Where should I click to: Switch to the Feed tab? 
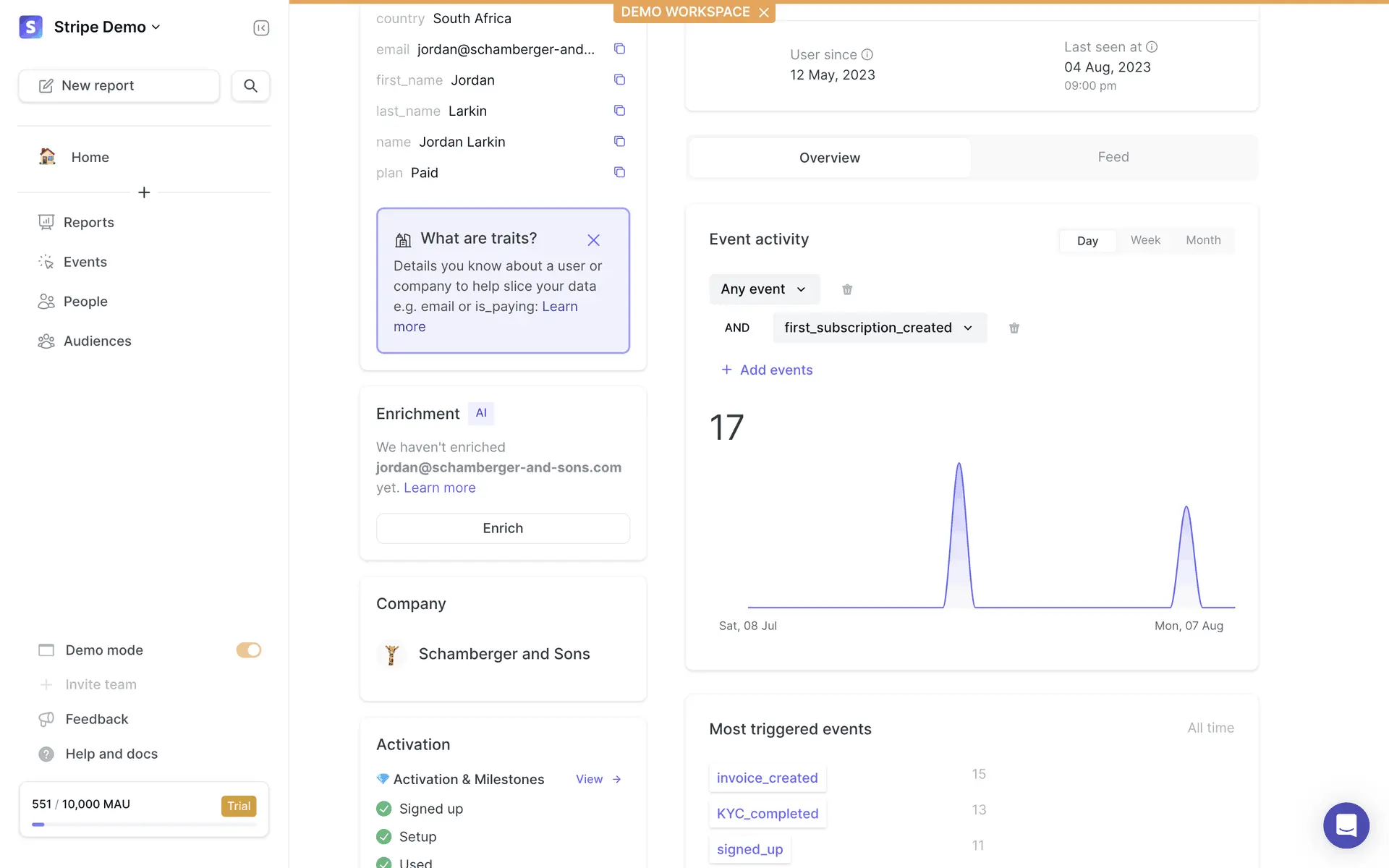[x=1113, y=157]
